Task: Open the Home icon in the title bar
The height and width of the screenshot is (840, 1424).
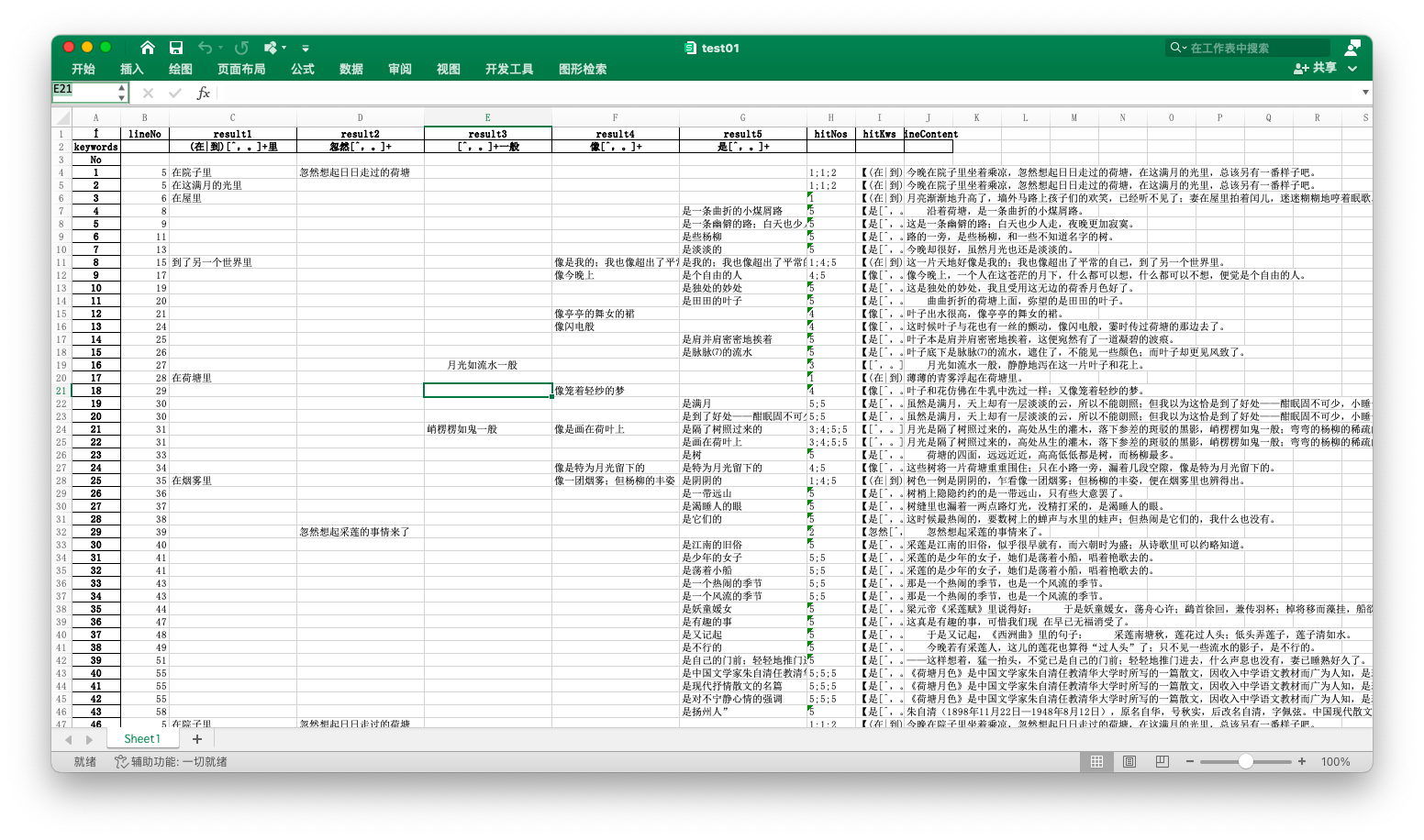Action: click(x=147, y=47)
